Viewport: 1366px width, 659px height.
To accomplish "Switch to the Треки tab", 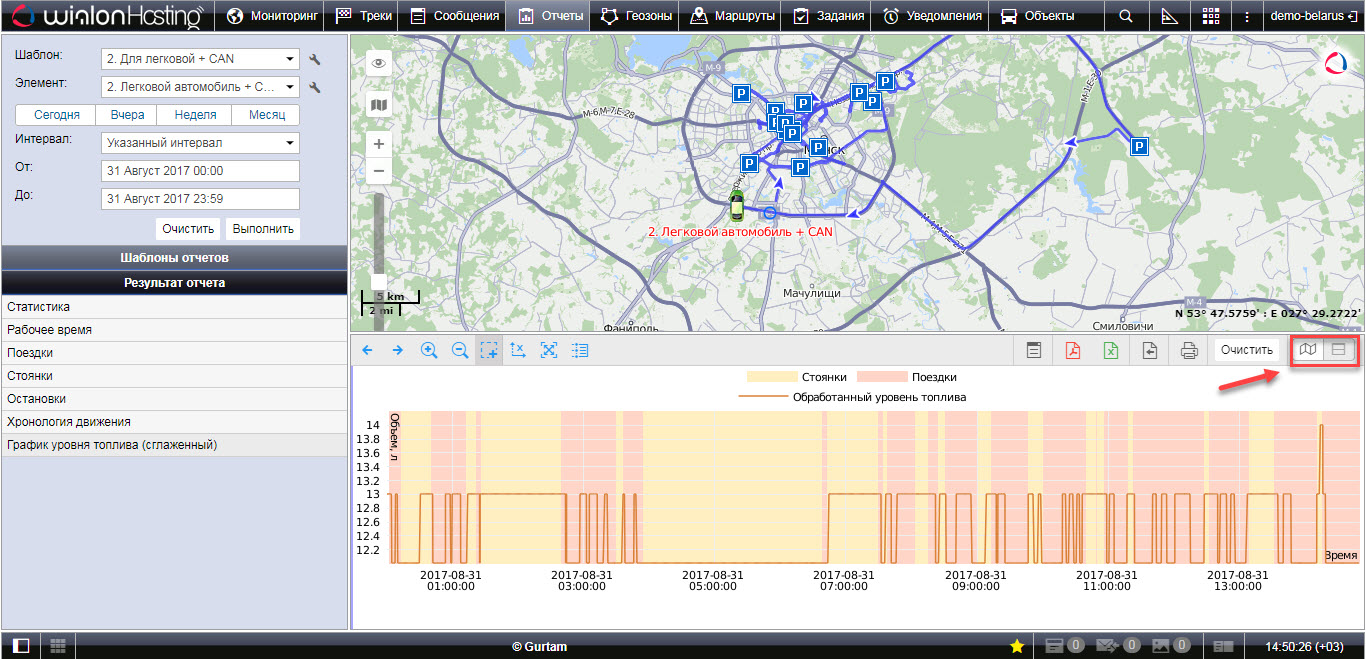I will pos(364,16).
